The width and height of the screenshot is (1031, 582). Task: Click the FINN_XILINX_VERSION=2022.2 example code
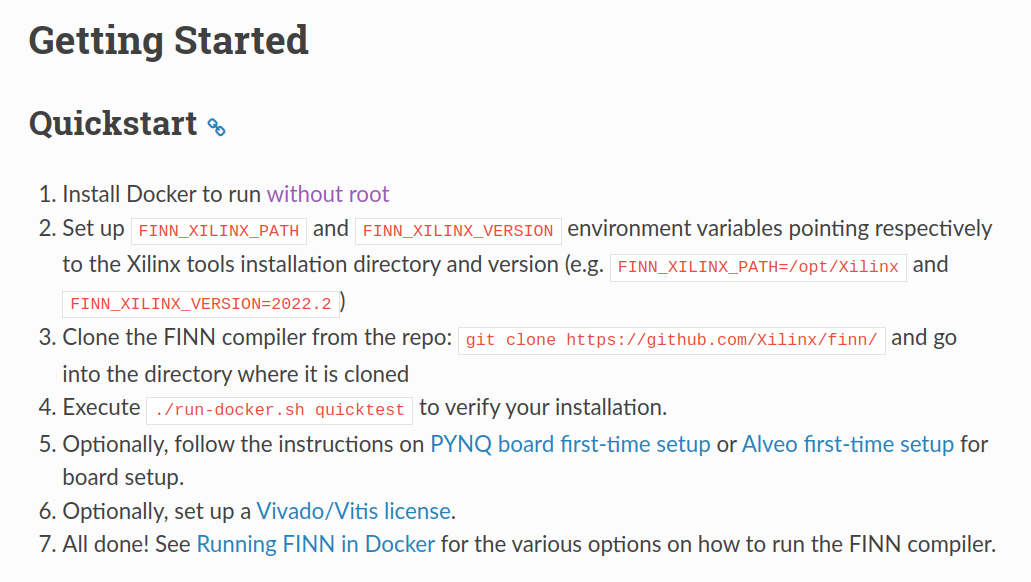coord(200,303)
